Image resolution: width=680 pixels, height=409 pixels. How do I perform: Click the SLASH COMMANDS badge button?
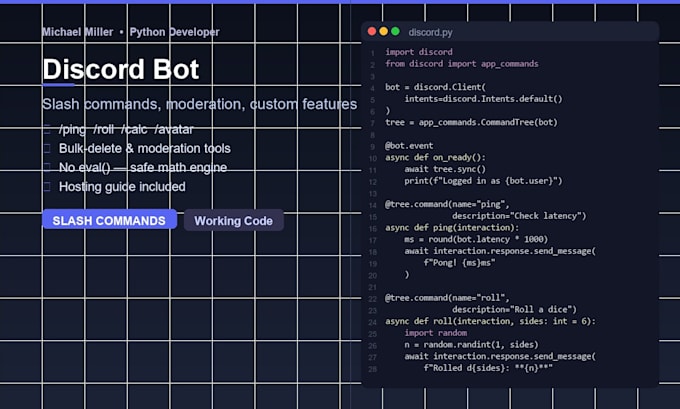(x=109, y=220)
